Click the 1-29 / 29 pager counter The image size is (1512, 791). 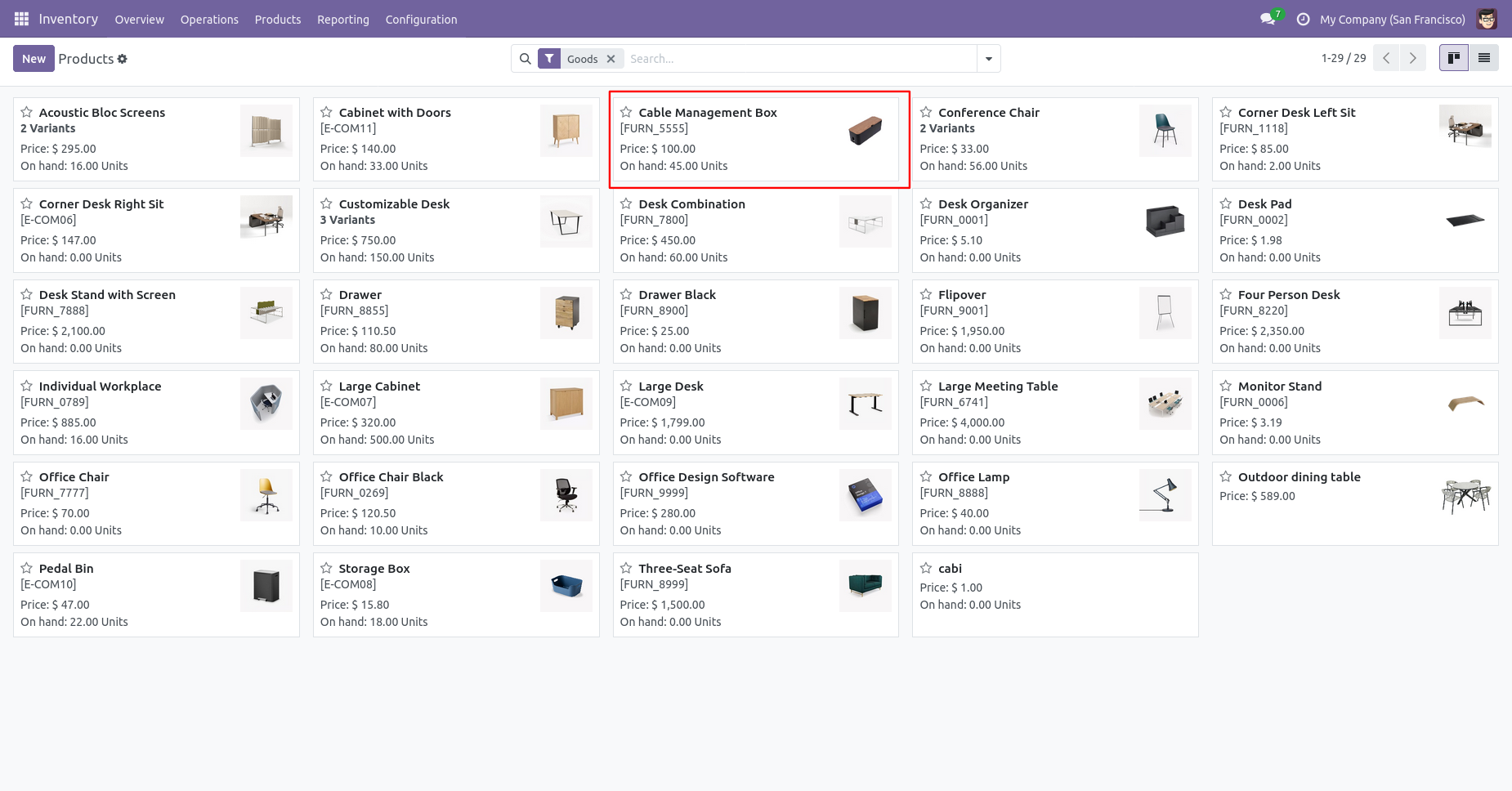(1344, 58)
